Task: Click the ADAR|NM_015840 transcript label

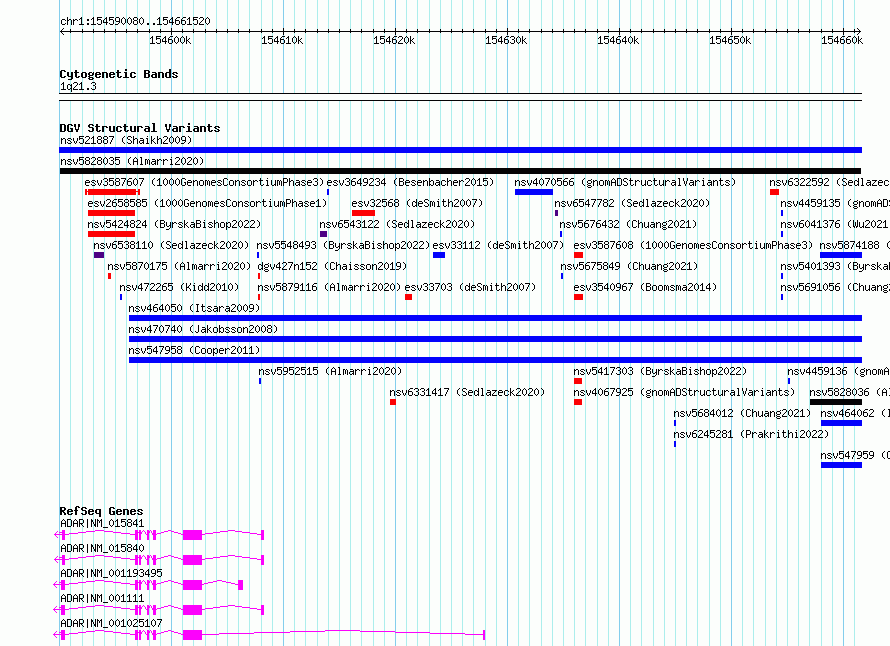Action: click(102, 548)
